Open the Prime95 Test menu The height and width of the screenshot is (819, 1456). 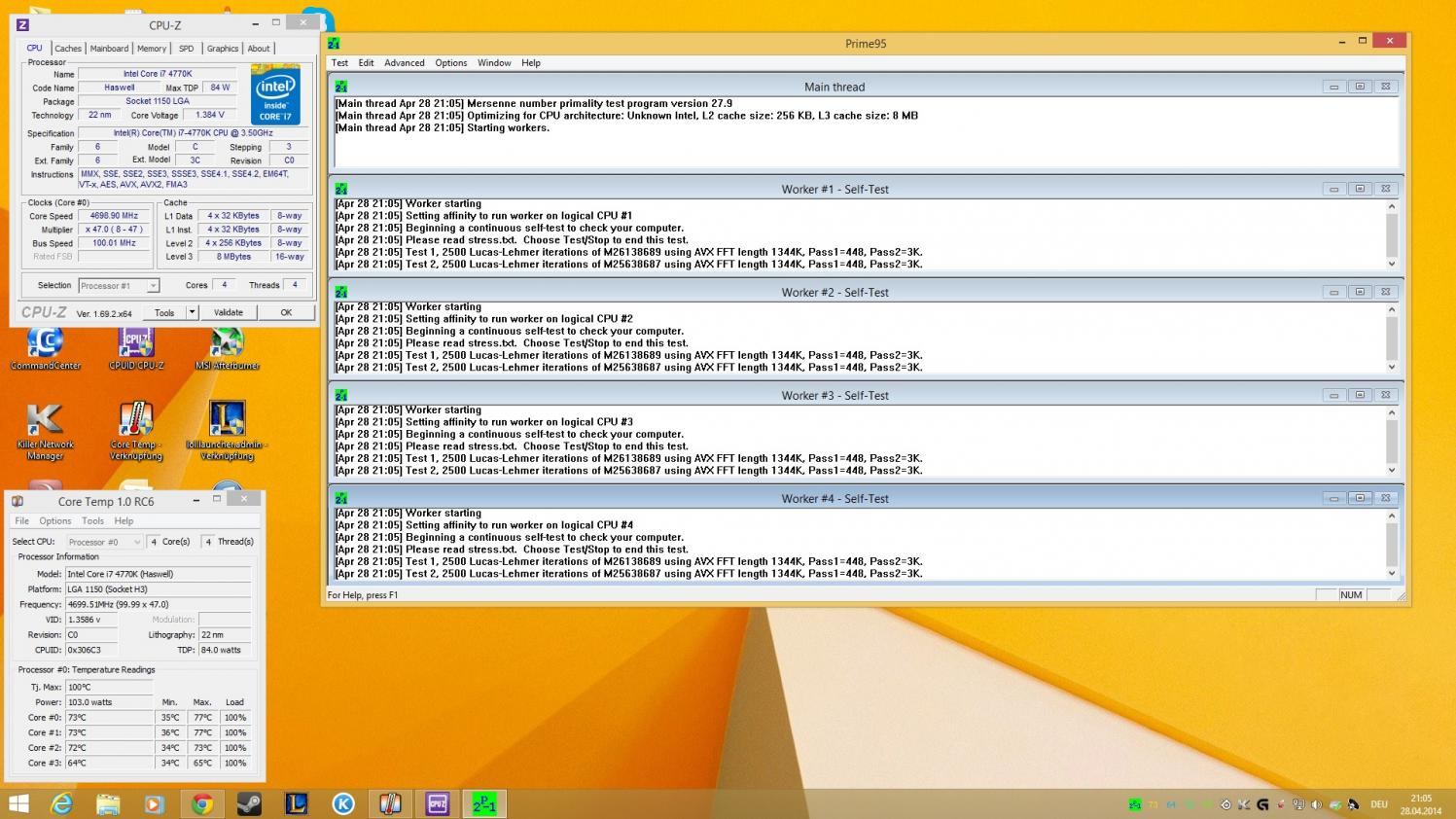coord(339,62)
